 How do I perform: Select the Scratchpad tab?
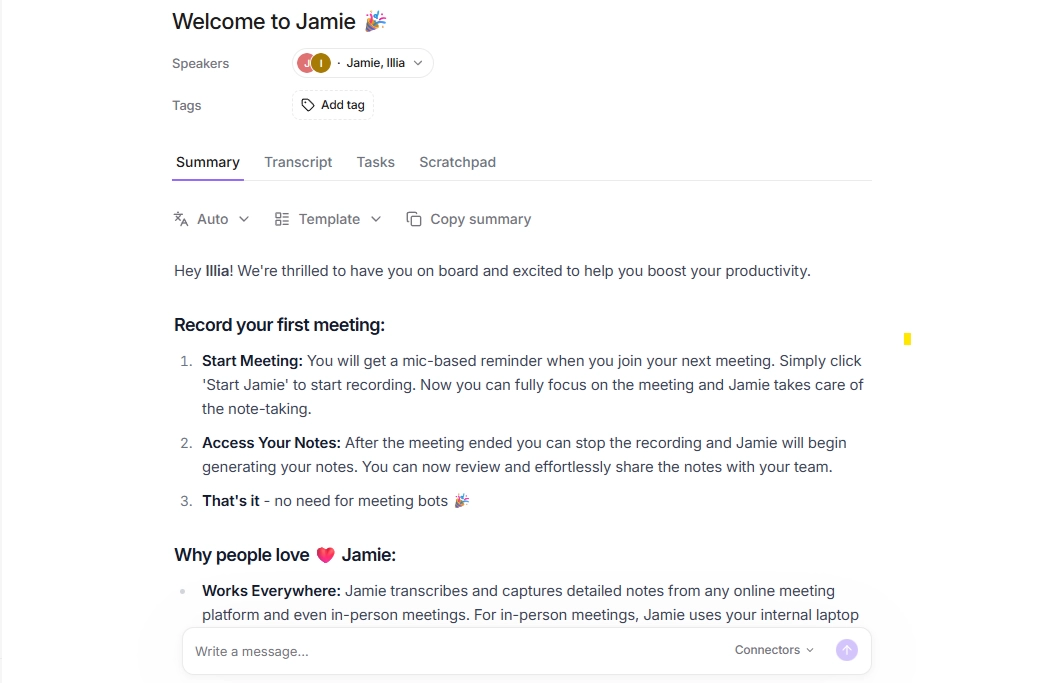coord(457,162)
